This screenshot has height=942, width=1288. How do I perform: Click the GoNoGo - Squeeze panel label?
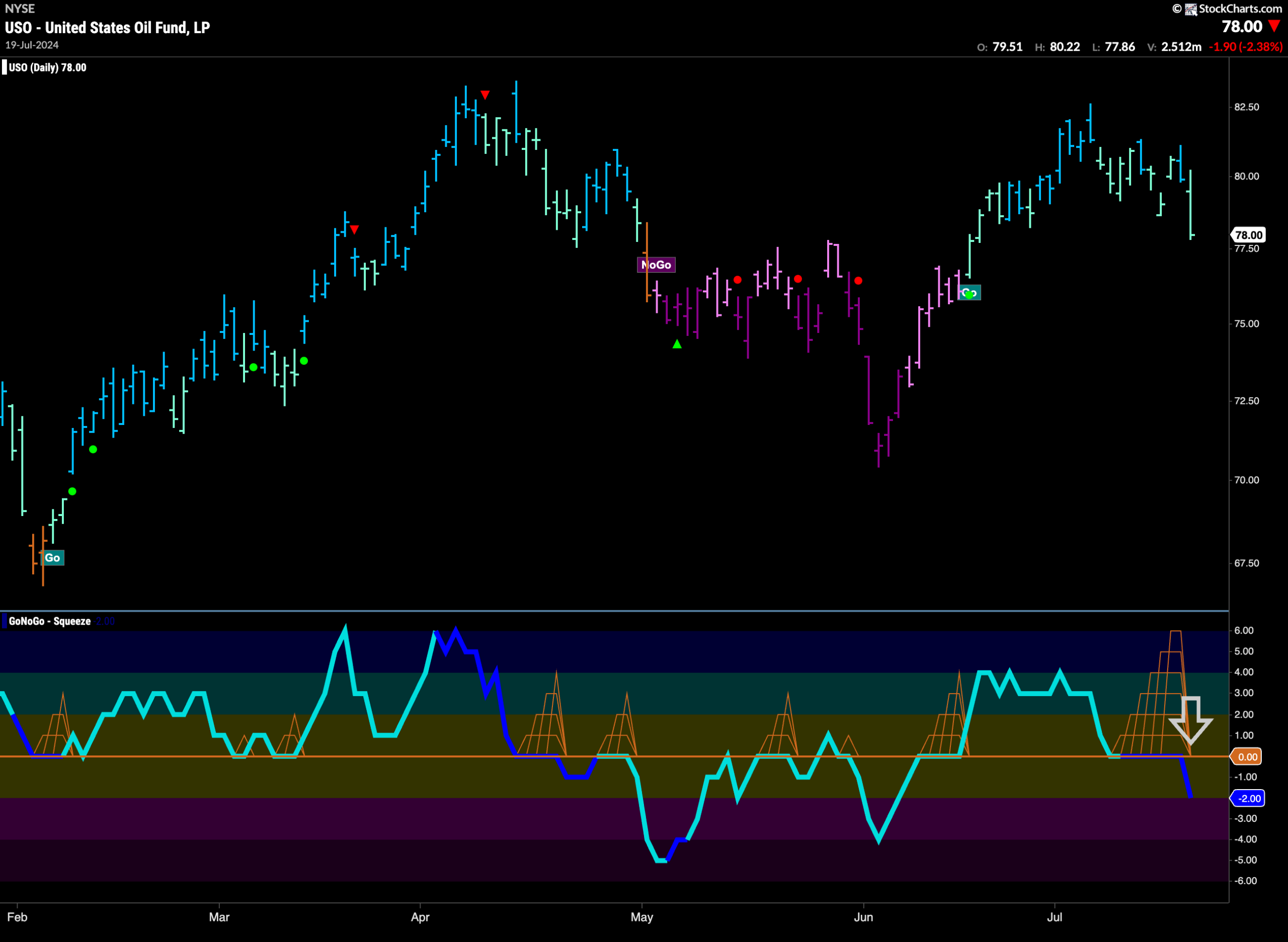tap(50, 621)
